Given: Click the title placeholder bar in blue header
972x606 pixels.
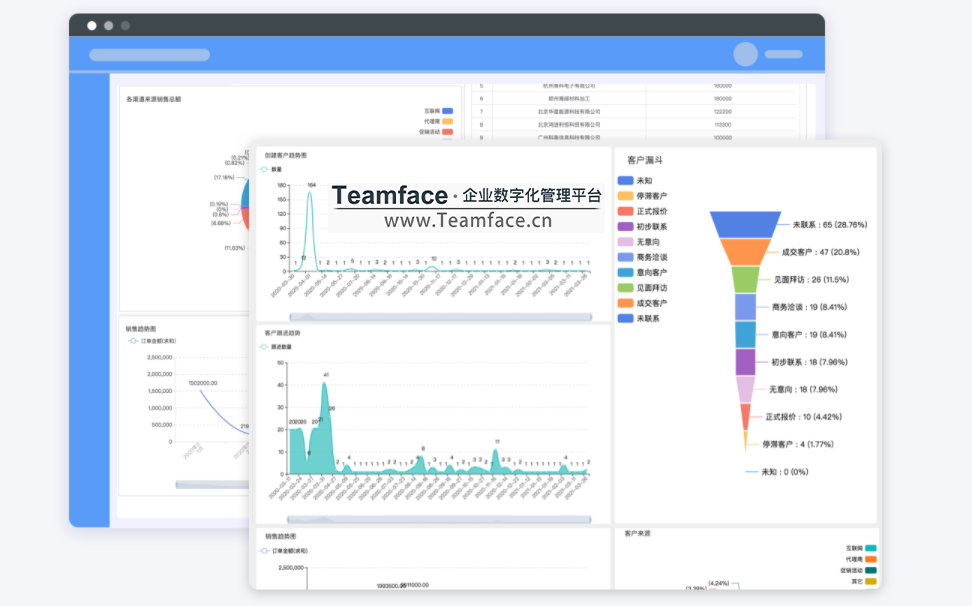Looking at the screenshot, I should pyautogui.click(x=149, y=55).
